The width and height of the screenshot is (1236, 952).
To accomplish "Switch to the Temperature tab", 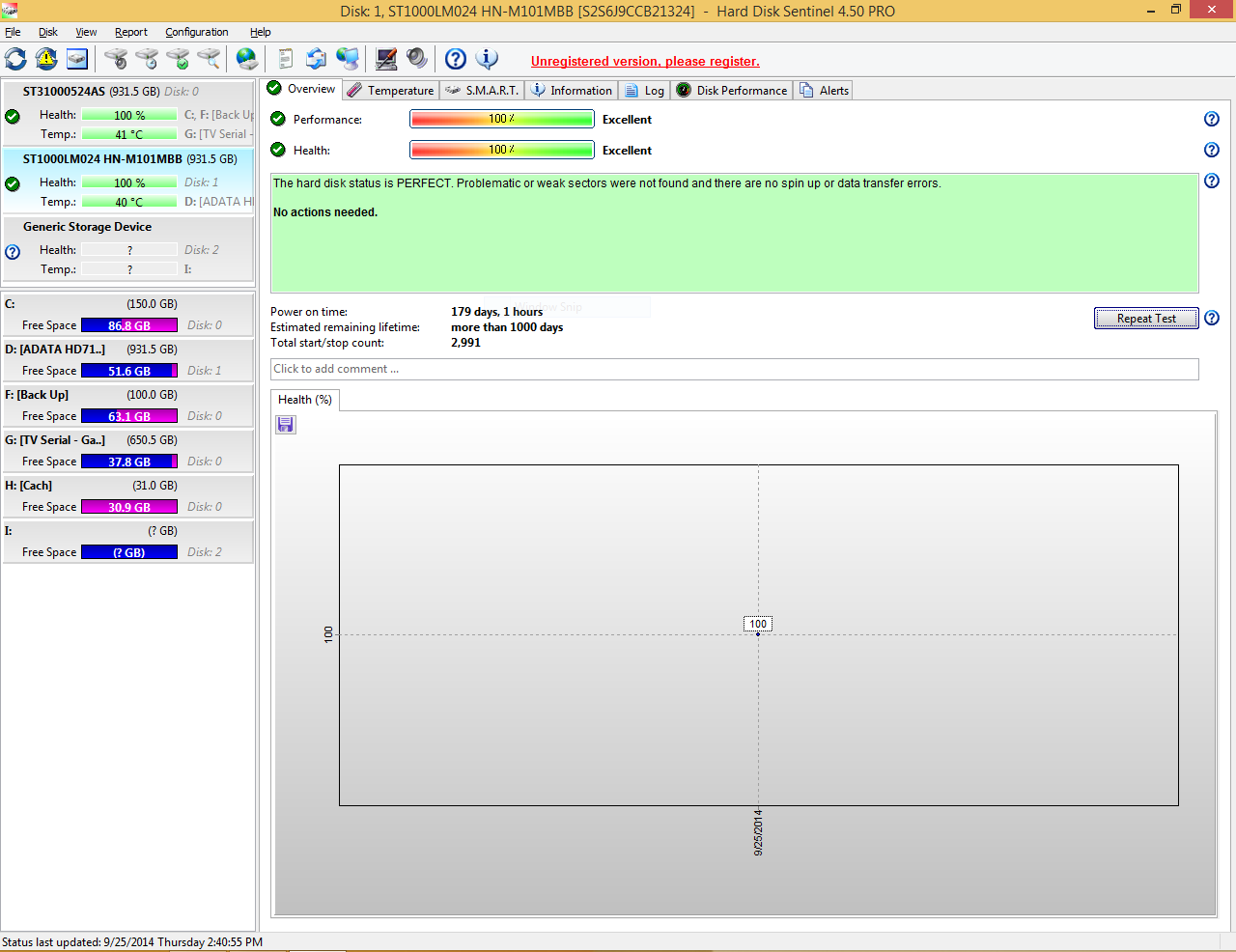I will point(390,90).
